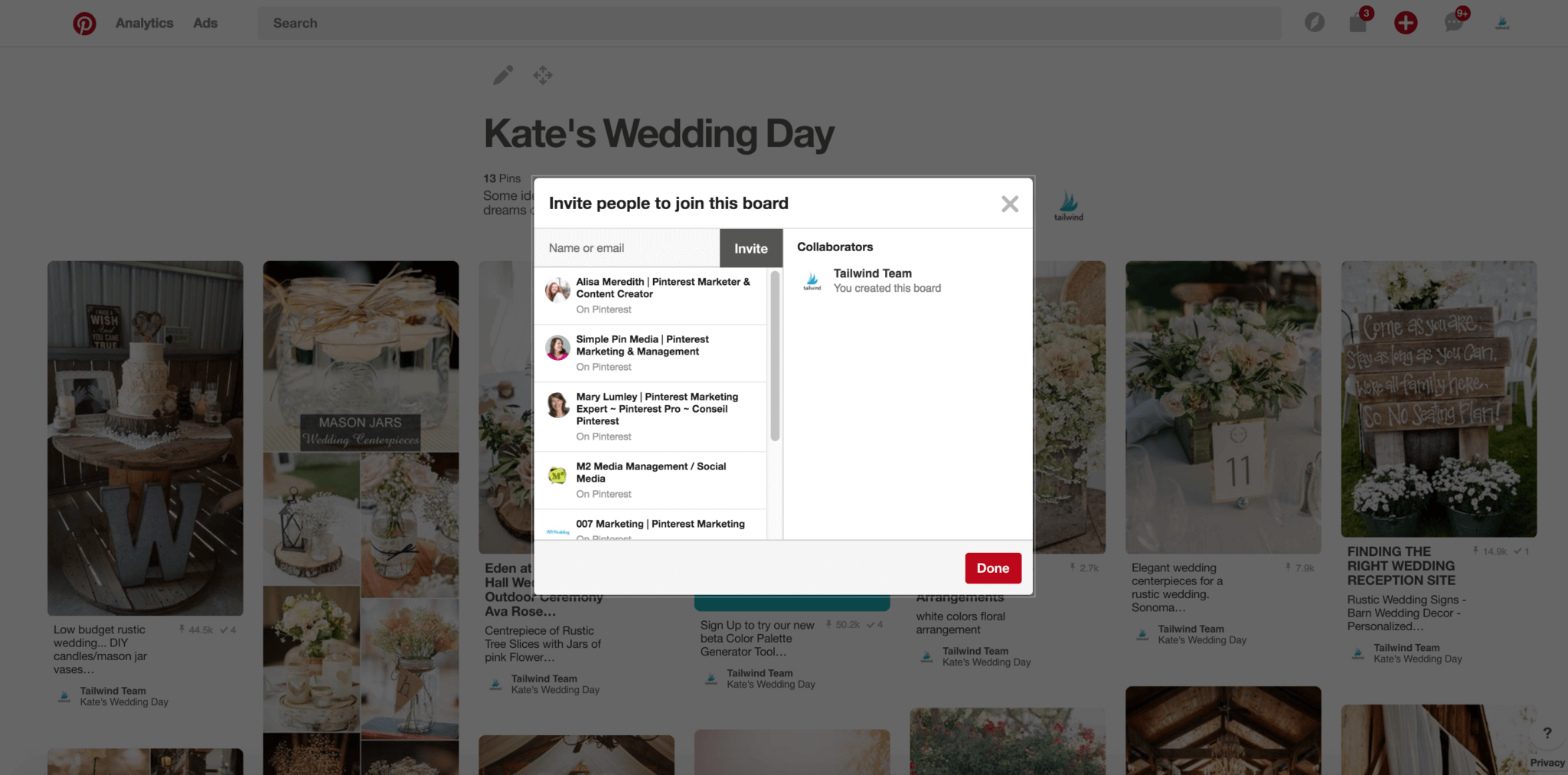Viewport: 1568px width, 775px height.
Task: Open the Analytics menu
Action: click(x=144, y=23)
